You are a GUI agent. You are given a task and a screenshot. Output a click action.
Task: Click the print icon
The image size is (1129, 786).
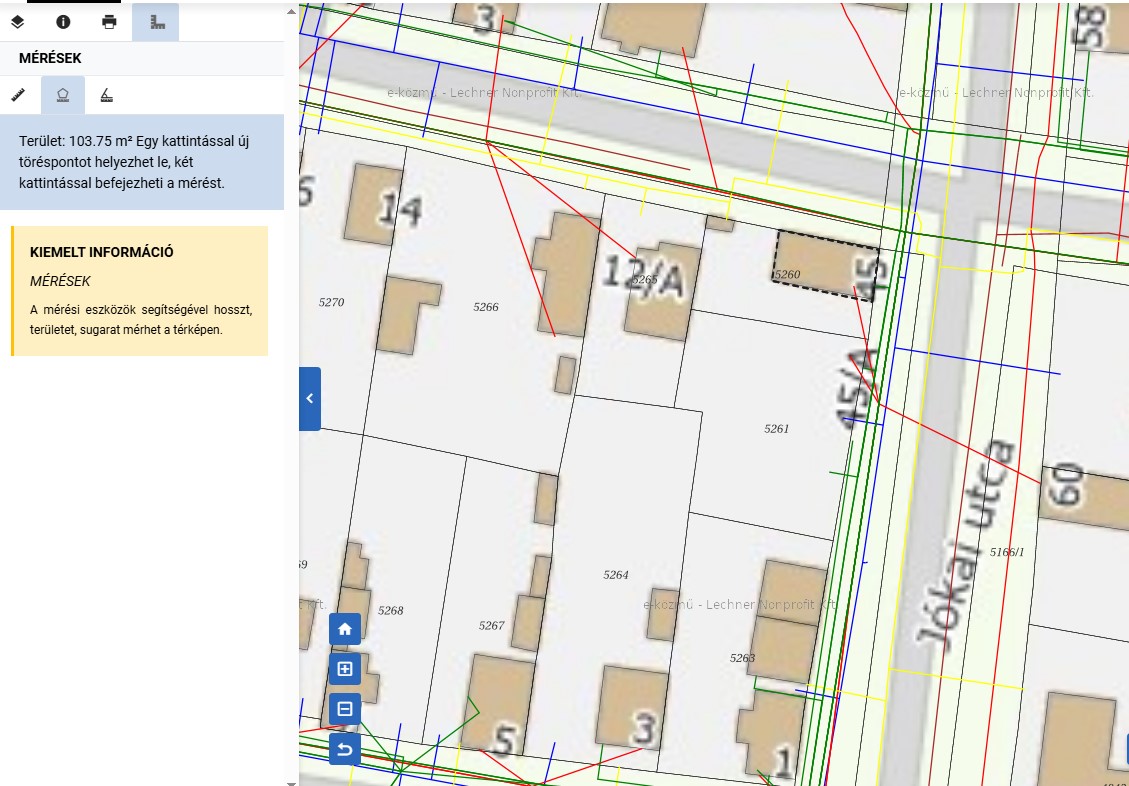click(x=109, y=22)
